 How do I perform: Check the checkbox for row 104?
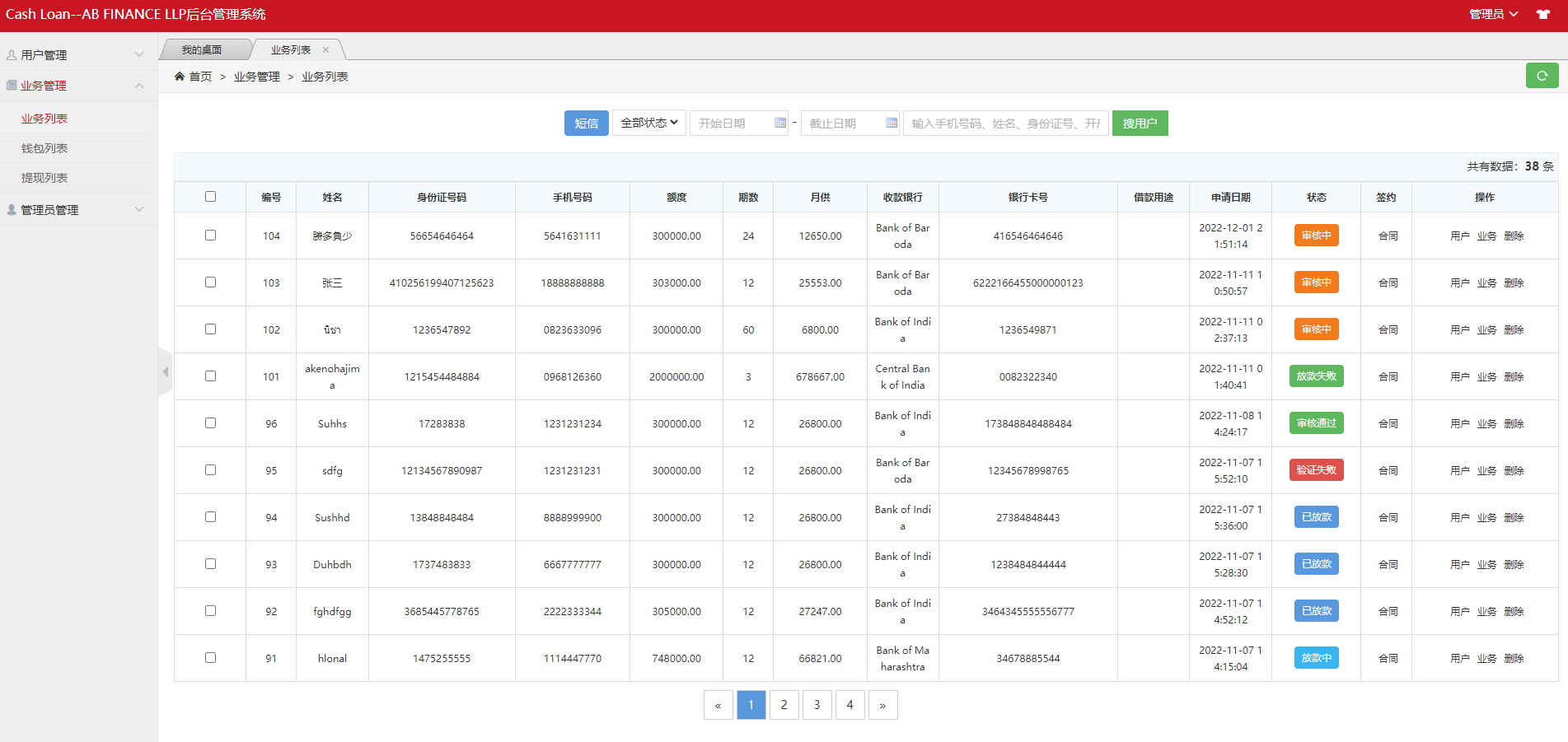(x=210, y=236)
